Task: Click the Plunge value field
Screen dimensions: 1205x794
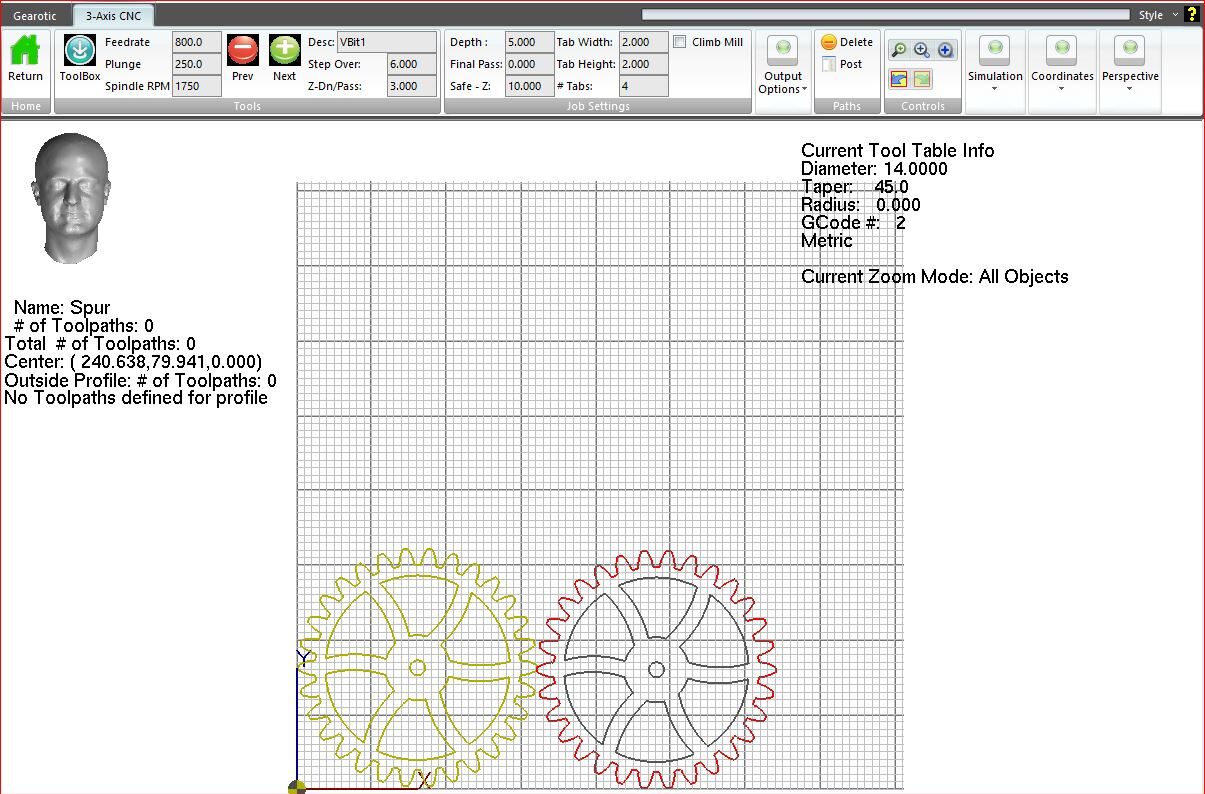Action: (x=197, y=64)
